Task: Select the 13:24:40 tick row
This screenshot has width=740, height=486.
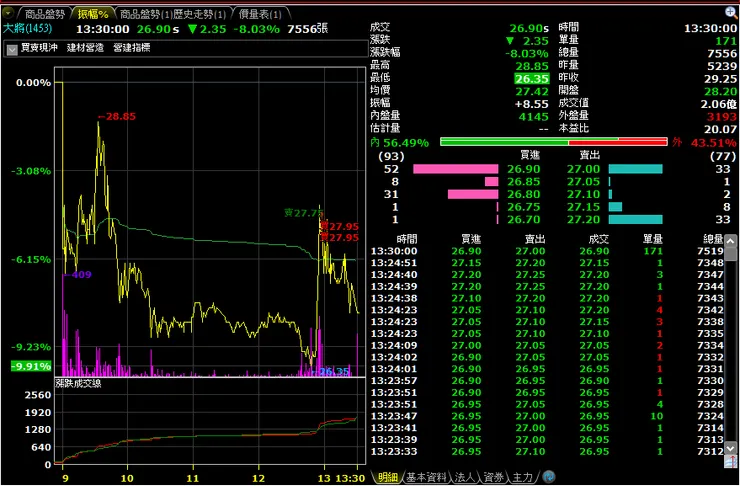Action: (x=547, y=275)
